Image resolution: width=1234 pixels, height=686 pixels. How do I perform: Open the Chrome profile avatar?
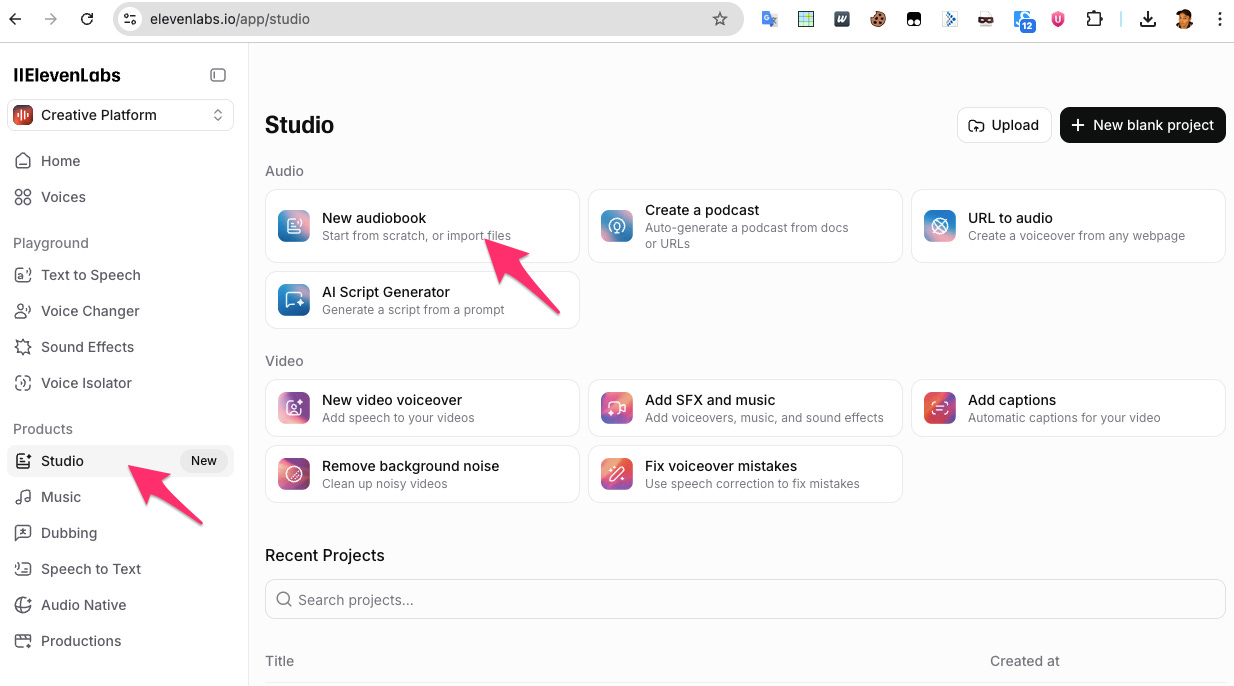pos(1184,19)
